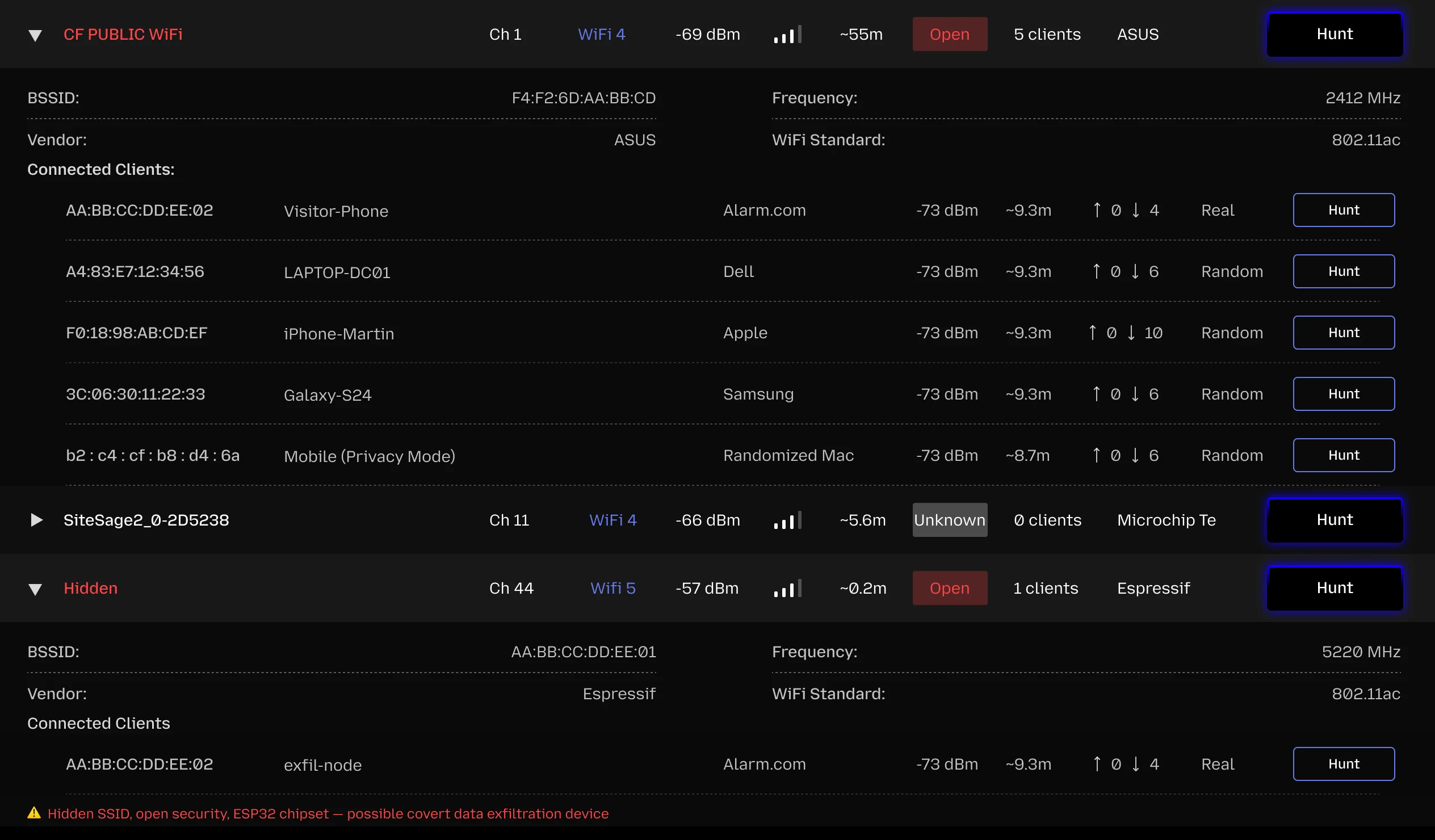The height and width of the screenshot is (840, 1435).
Task: Click the Microchip Te vendor label
Action: (1167, 520)
